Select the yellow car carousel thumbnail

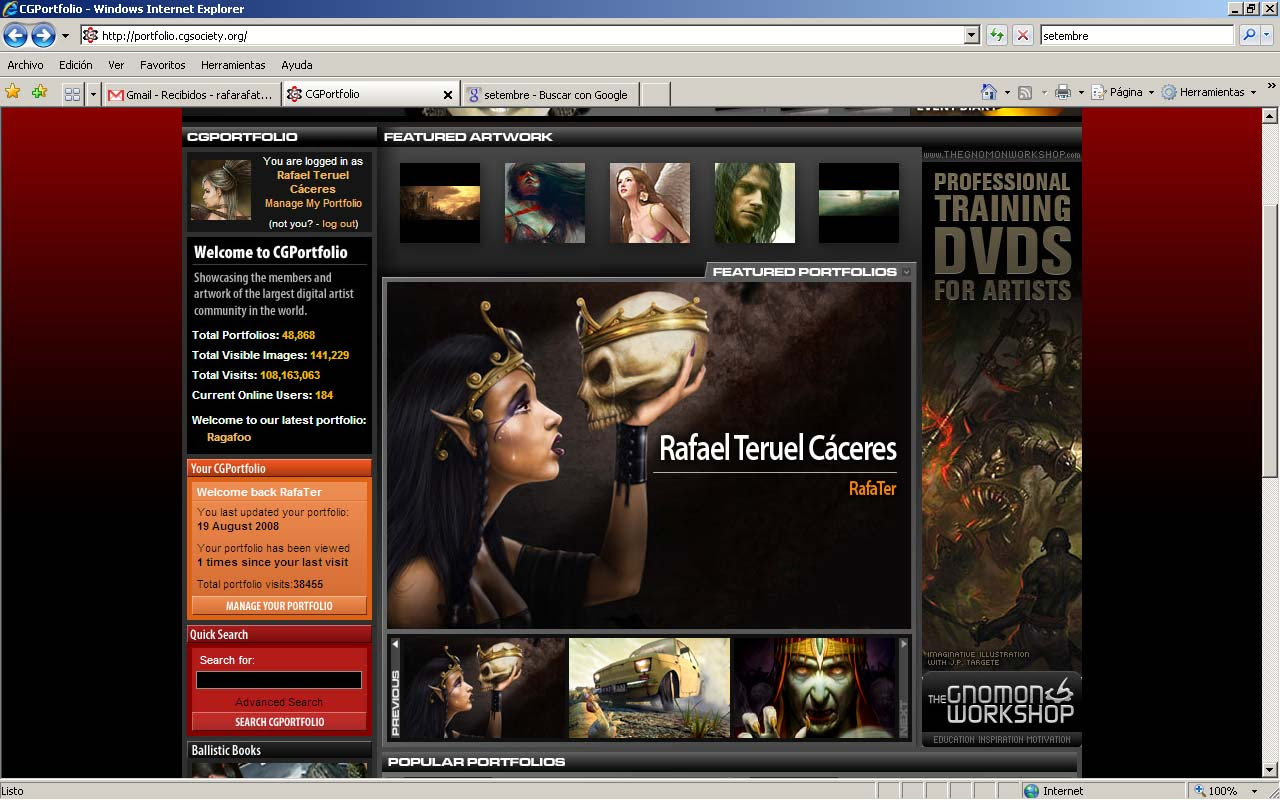649,688
